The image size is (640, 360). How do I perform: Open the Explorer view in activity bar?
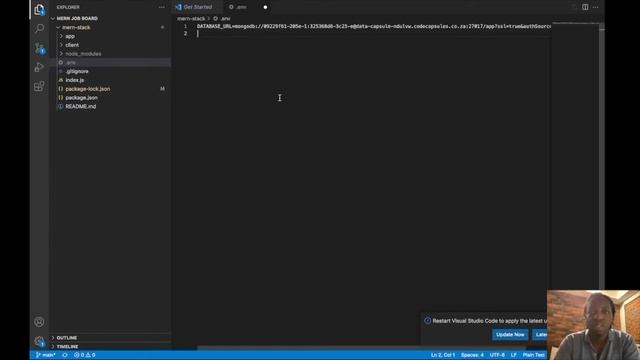[x=39, y=10]
